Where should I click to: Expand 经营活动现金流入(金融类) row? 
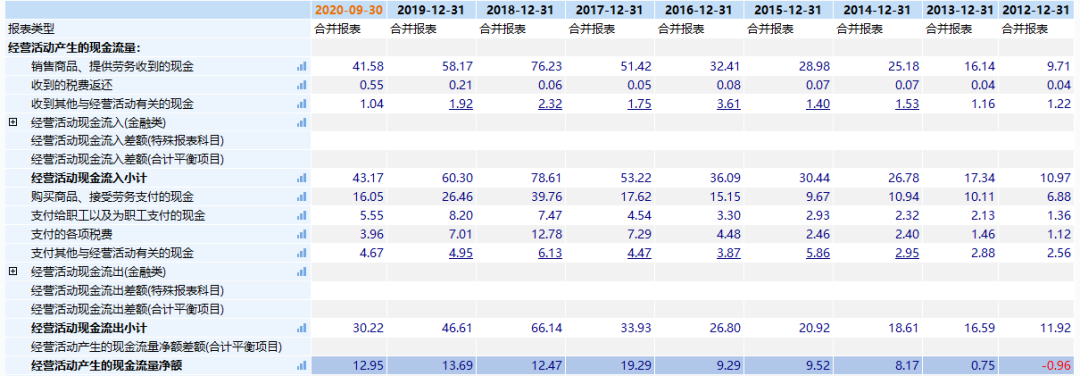point(12,122)
